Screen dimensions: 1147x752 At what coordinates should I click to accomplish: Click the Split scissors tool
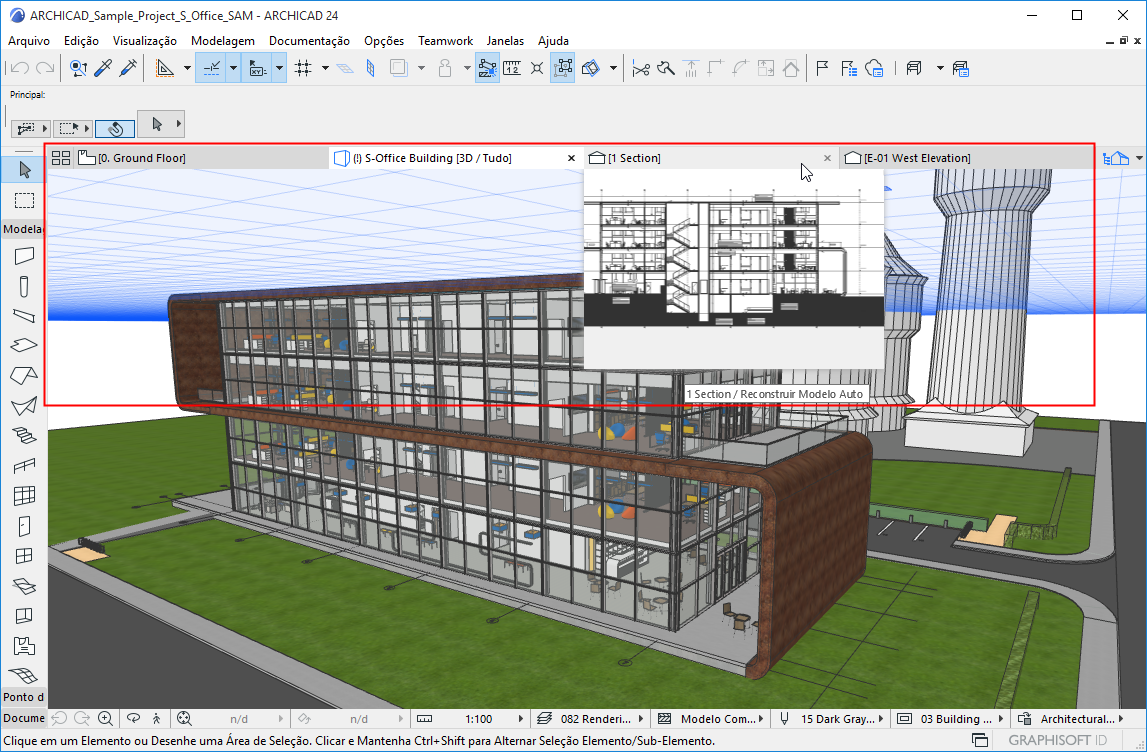[x=641, y=68]
